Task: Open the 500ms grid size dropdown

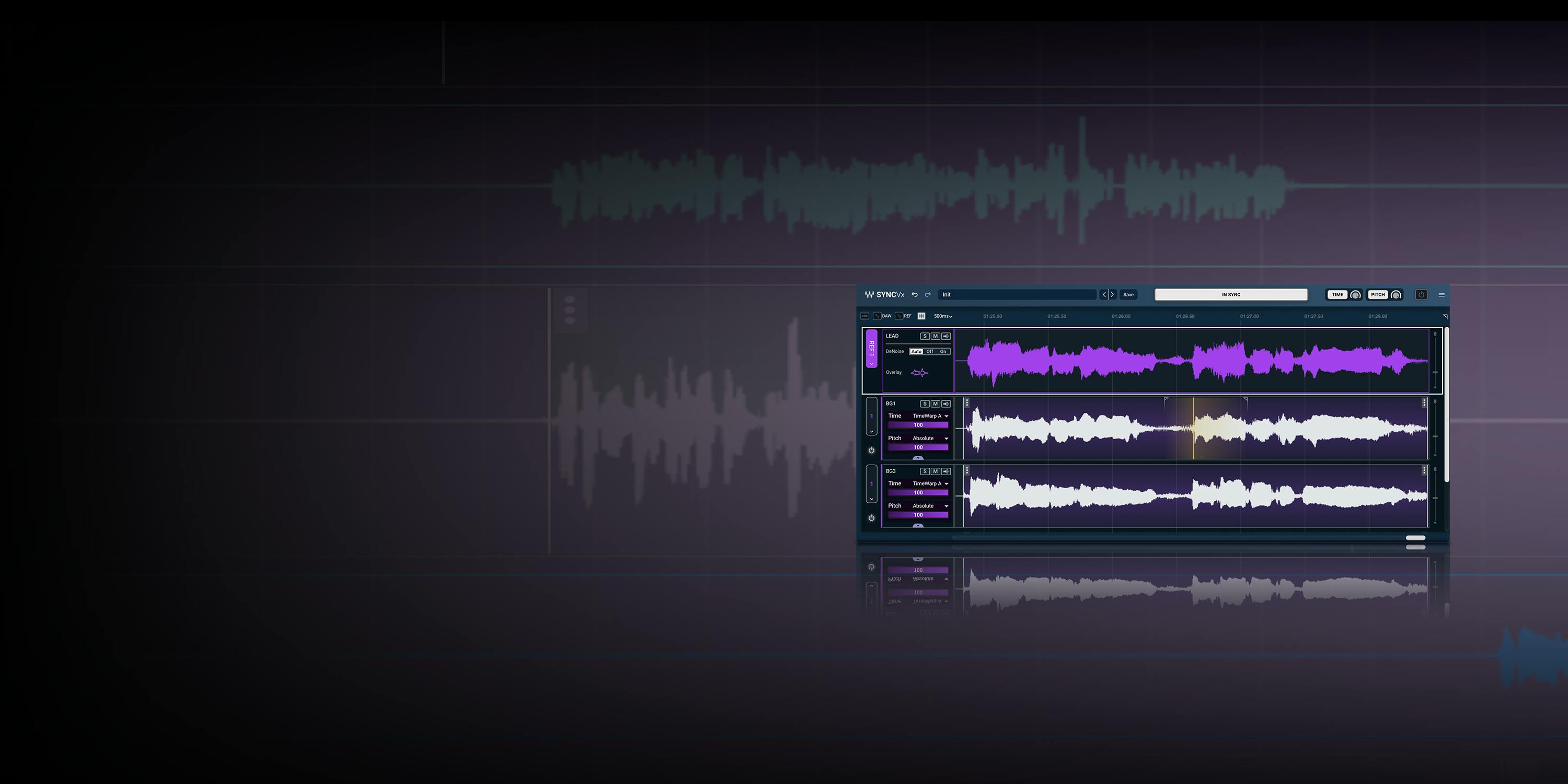Action: click(x=943, y=316)
